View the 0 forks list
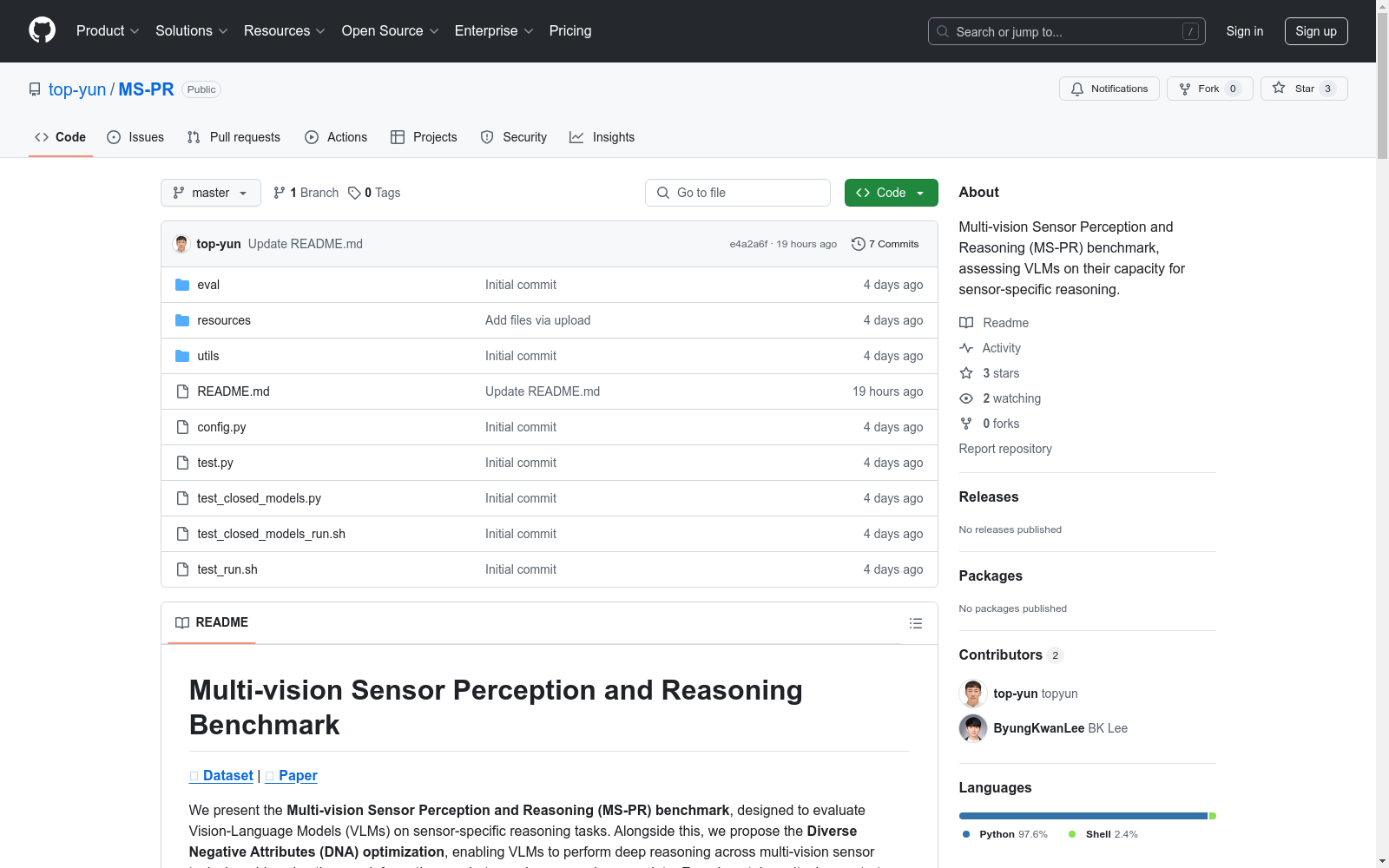This screenshot has width=1389, height=868. pos(990,424)
